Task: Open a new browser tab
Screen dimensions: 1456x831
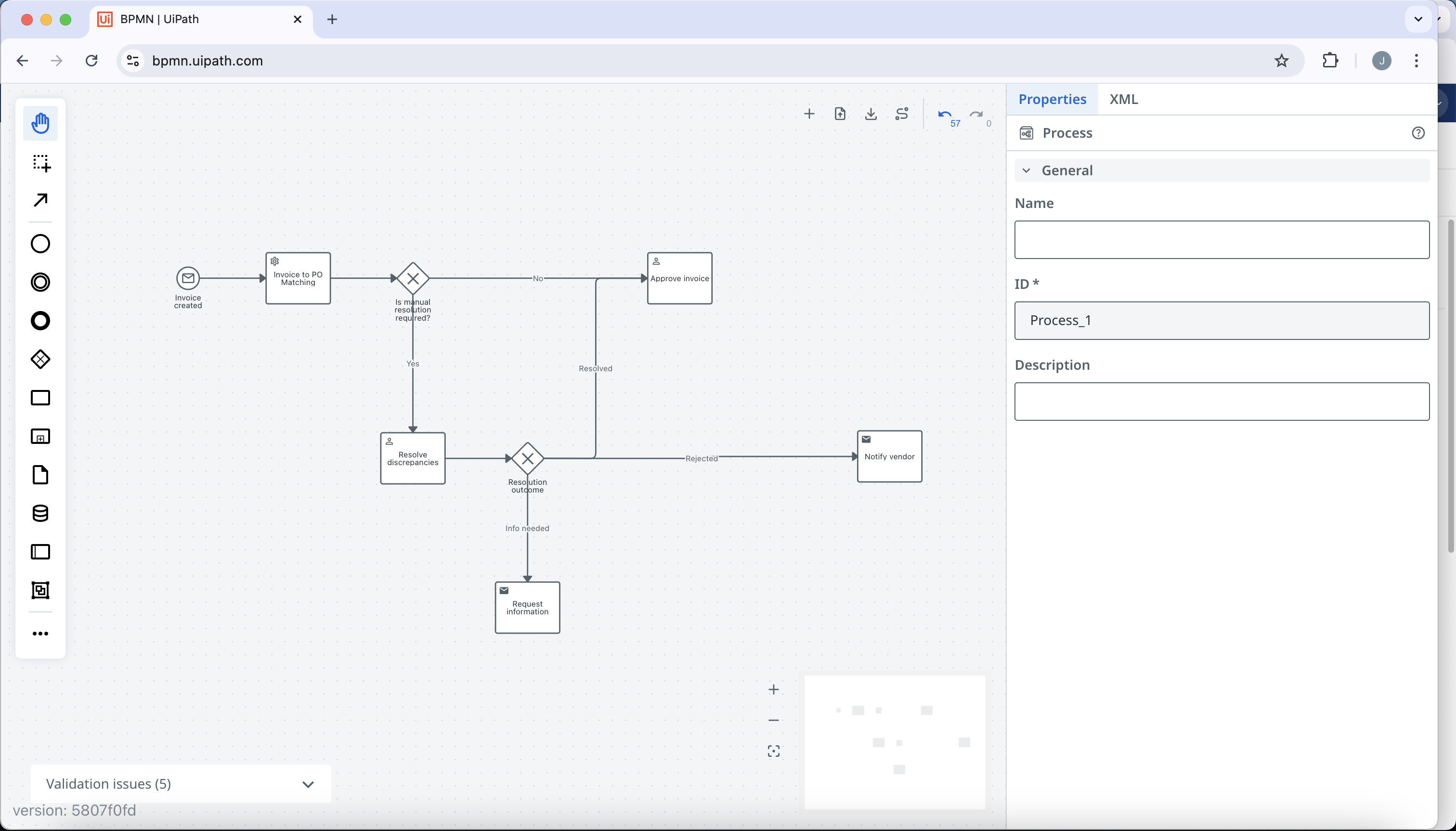Action: click(x=332, y=19)
